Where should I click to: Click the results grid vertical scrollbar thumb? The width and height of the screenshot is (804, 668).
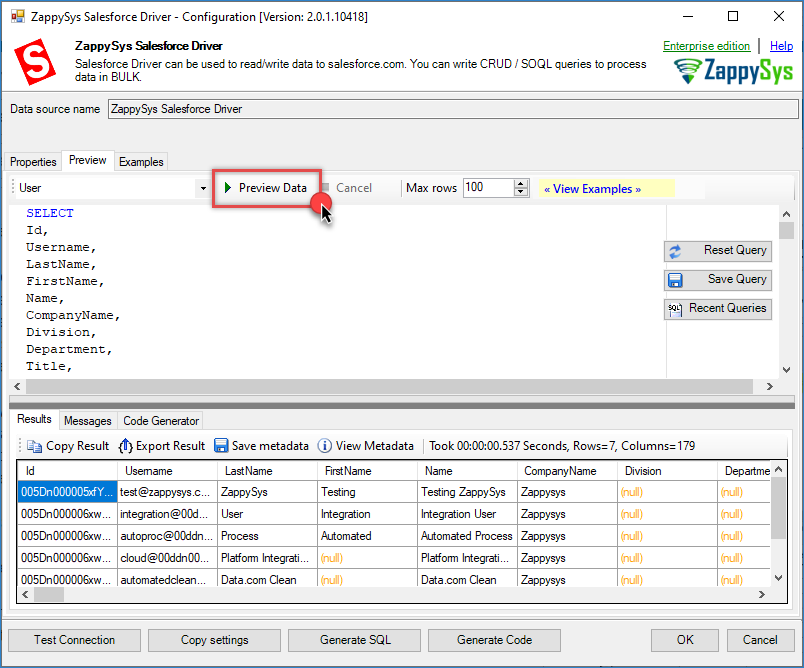(778, 508)
